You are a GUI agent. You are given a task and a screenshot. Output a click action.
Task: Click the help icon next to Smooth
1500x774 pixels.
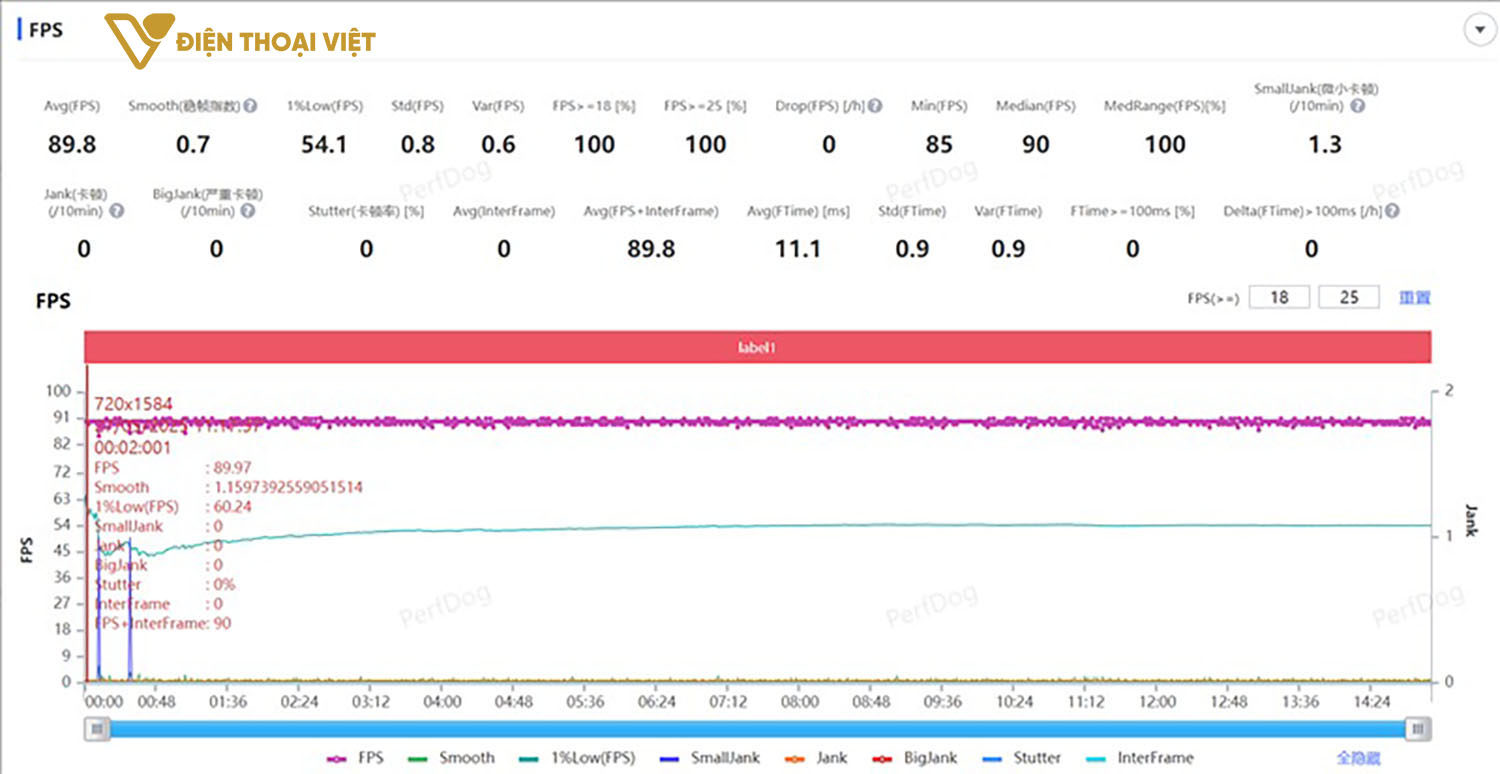click(x=250, y=106)
